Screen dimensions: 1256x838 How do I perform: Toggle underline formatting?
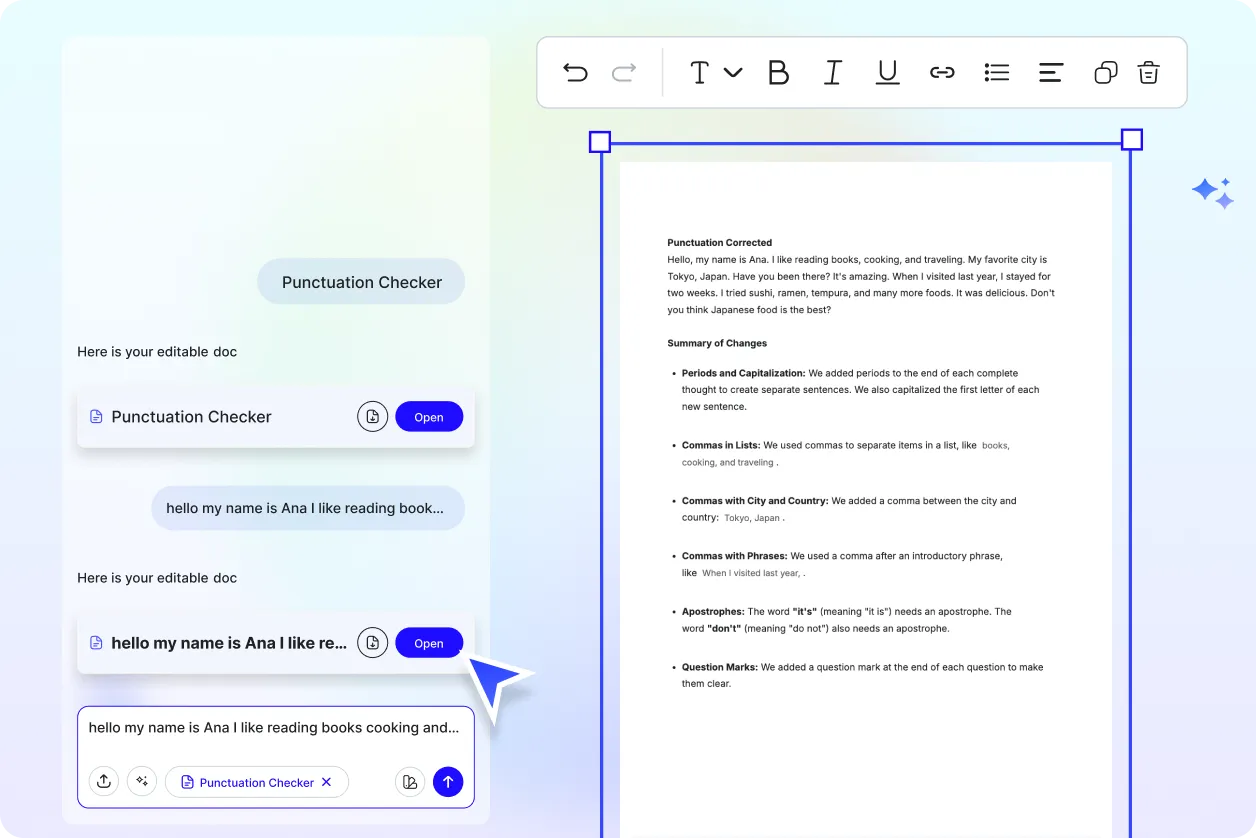point(887,72)
